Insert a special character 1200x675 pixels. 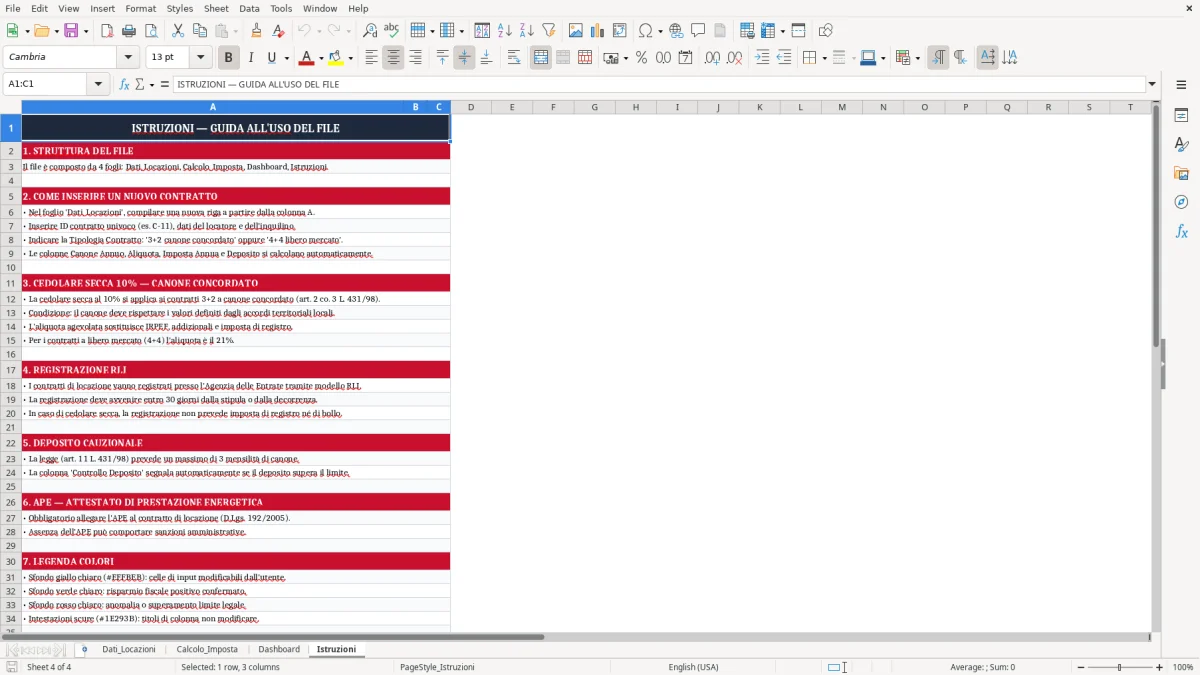coord(645,31)
